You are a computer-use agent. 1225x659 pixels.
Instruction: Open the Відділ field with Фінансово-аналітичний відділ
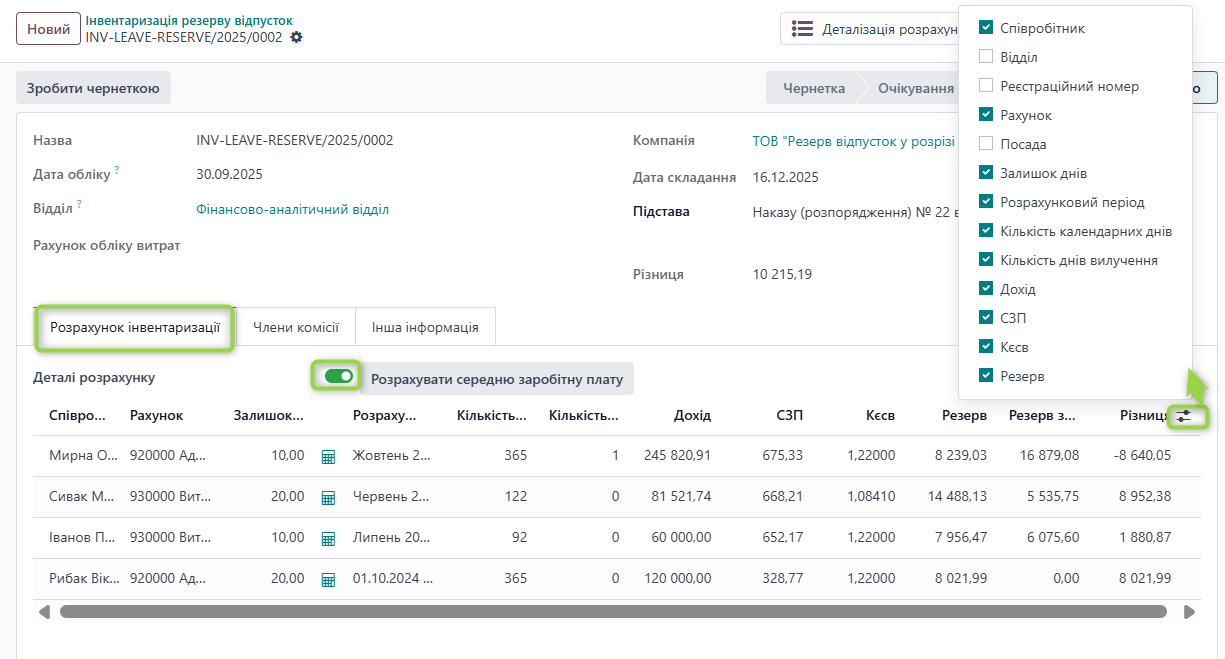(292, 210)
